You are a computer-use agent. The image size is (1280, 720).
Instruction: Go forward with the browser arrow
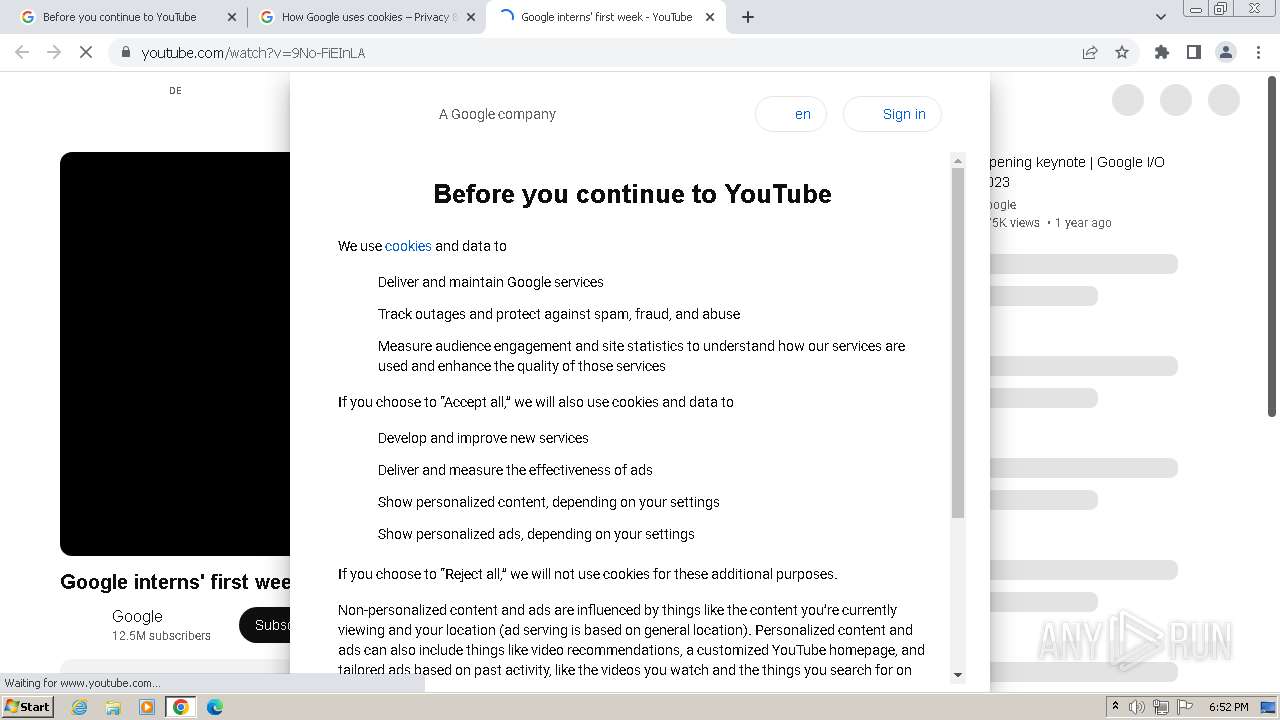pos(54,53)
